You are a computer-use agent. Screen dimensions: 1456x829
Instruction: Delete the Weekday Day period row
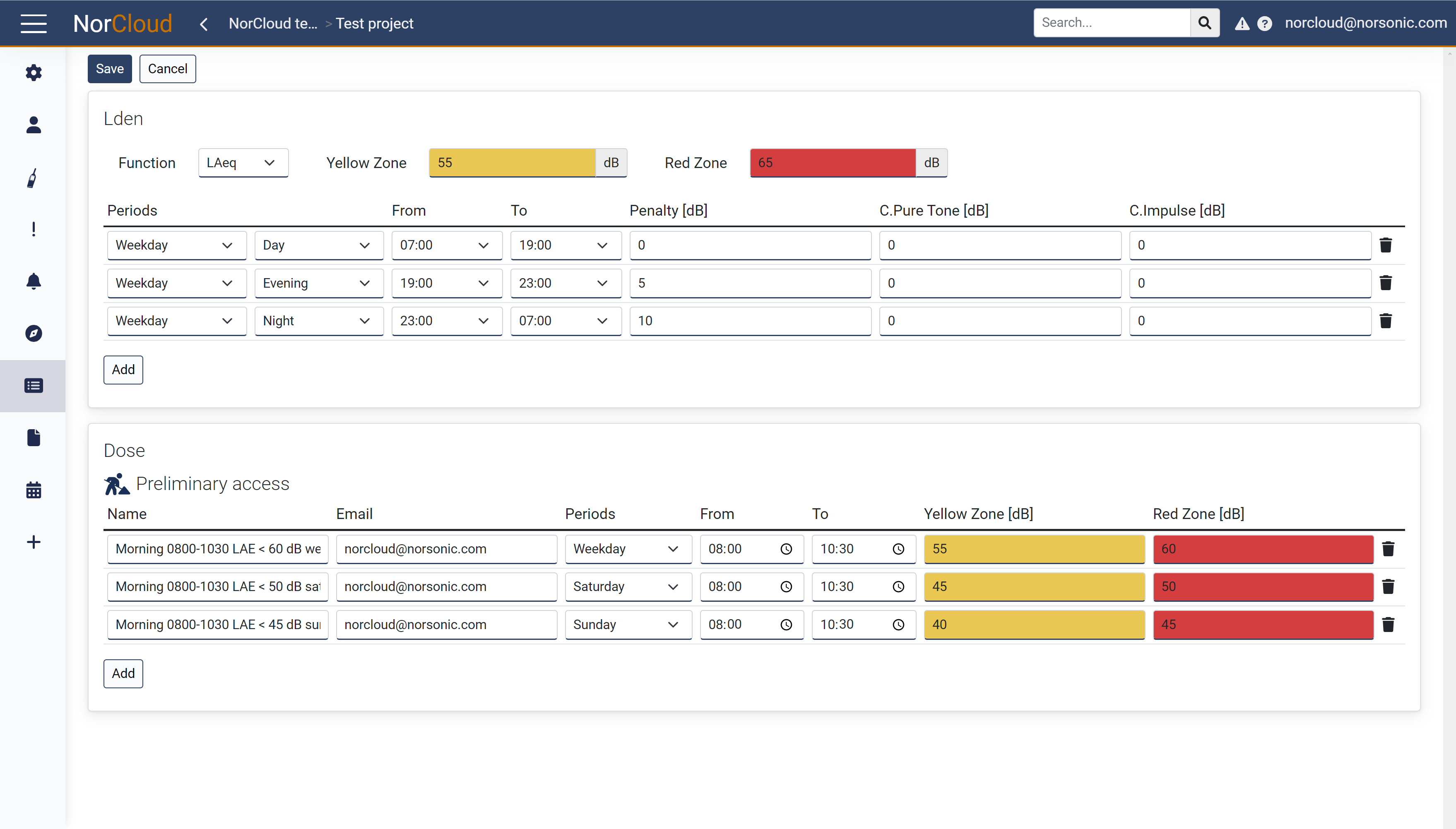tap(1386, 245)
